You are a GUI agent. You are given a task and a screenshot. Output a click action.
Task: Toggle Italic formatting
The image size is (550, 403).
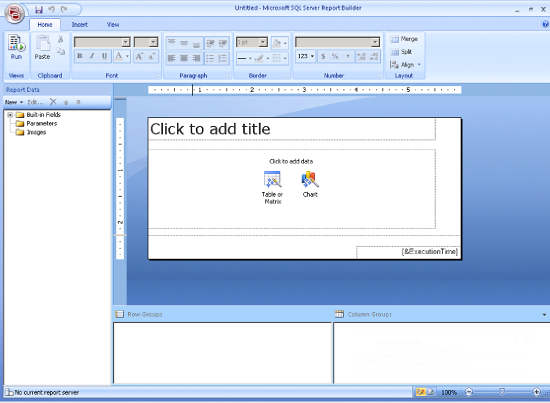92,56
